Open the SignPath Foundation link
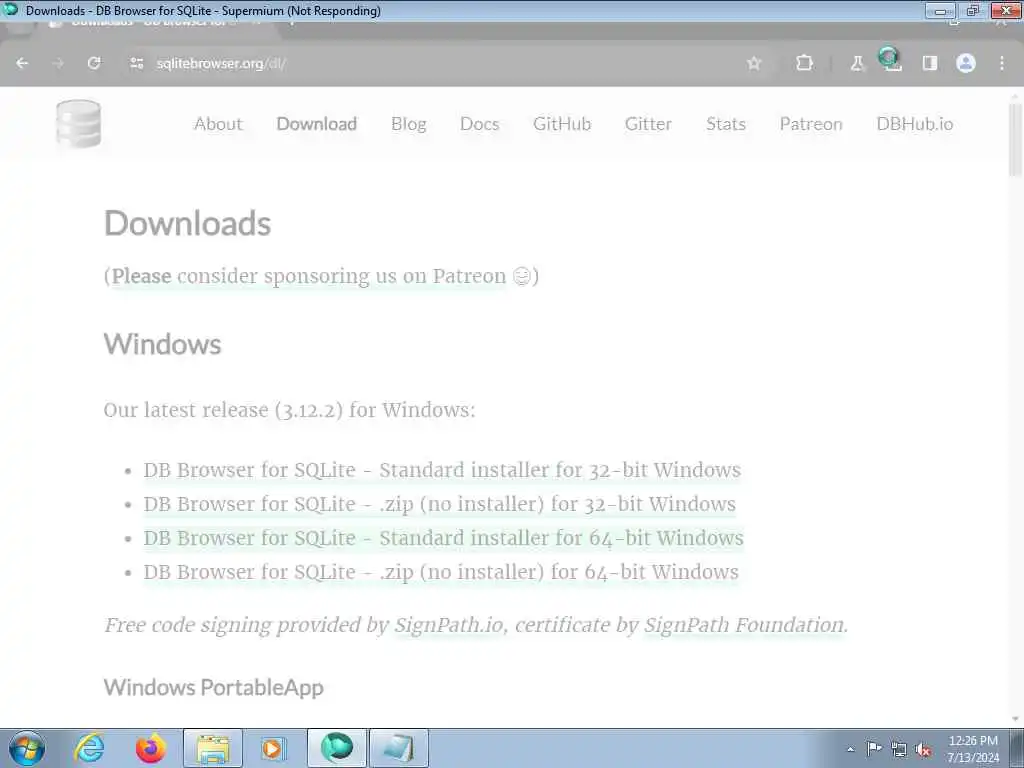 coord(744,625)
